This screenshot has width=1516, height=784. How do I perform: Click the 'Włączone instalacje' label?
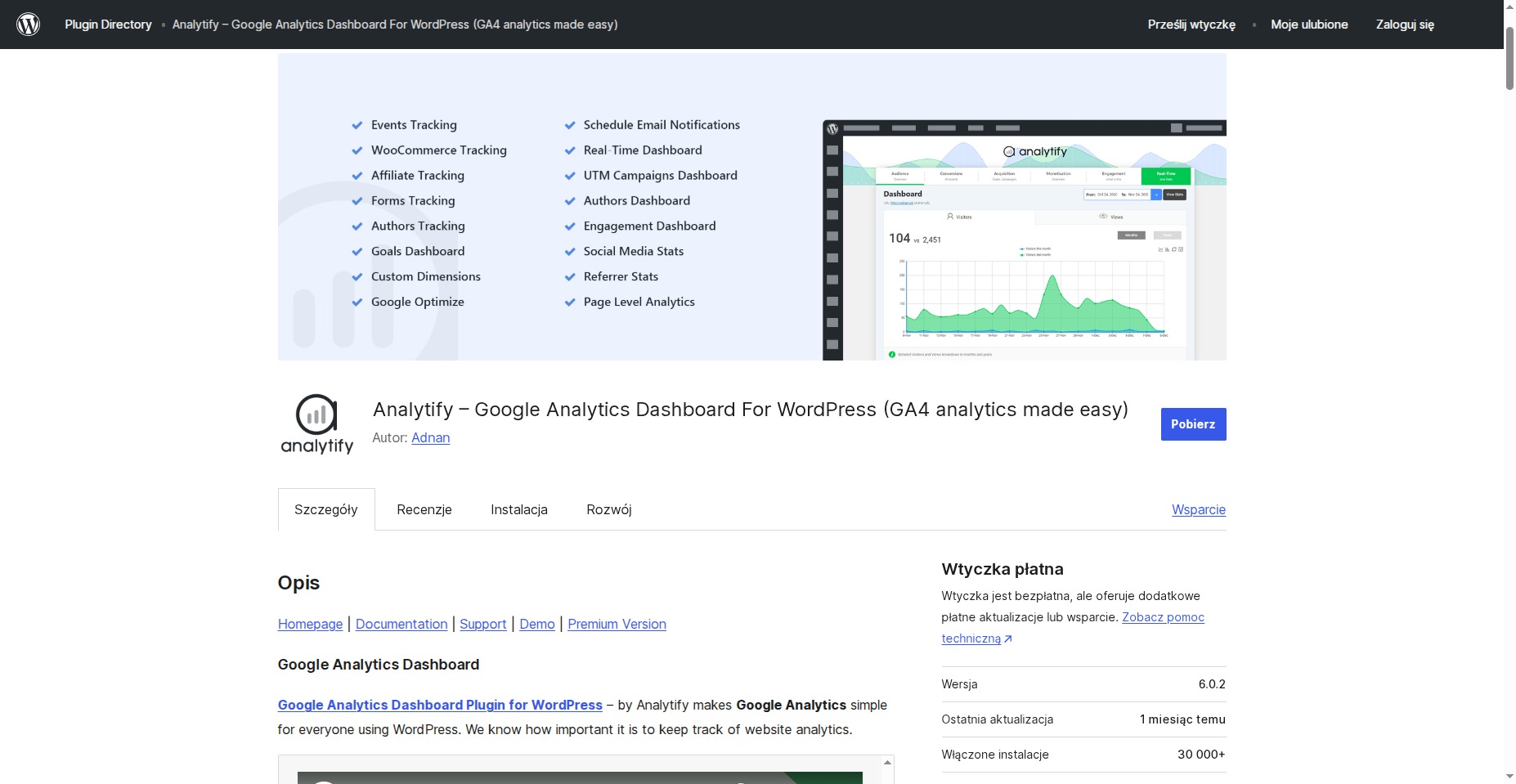click(x=995, y=755)
